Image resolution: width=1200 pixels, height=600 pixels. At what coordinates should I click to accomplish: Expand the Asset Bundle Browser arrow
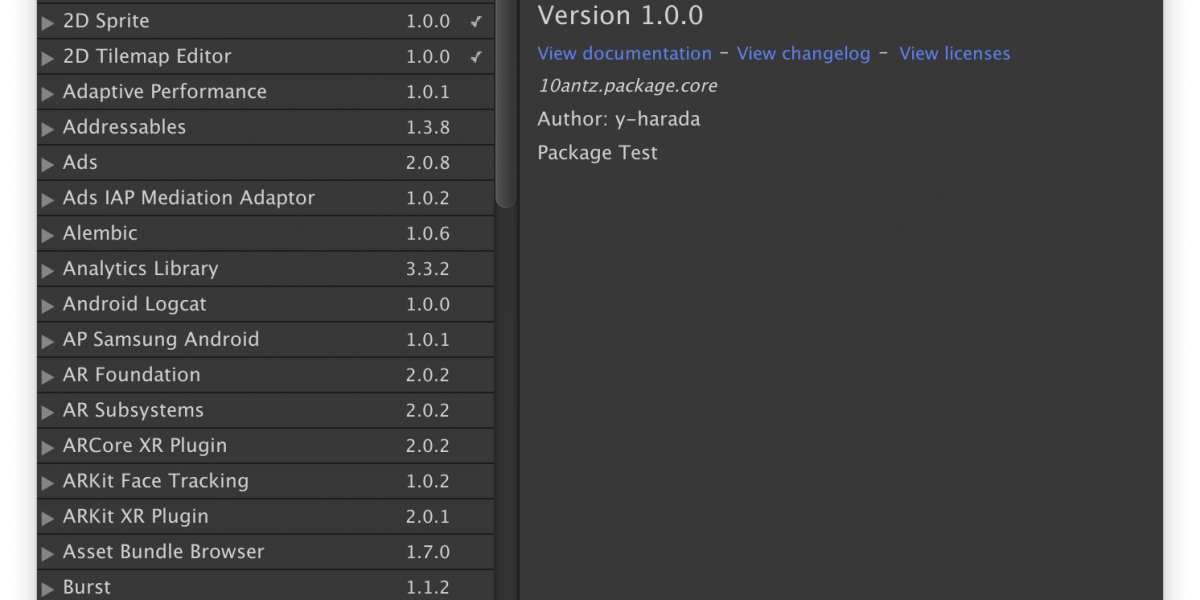[47, 554]
